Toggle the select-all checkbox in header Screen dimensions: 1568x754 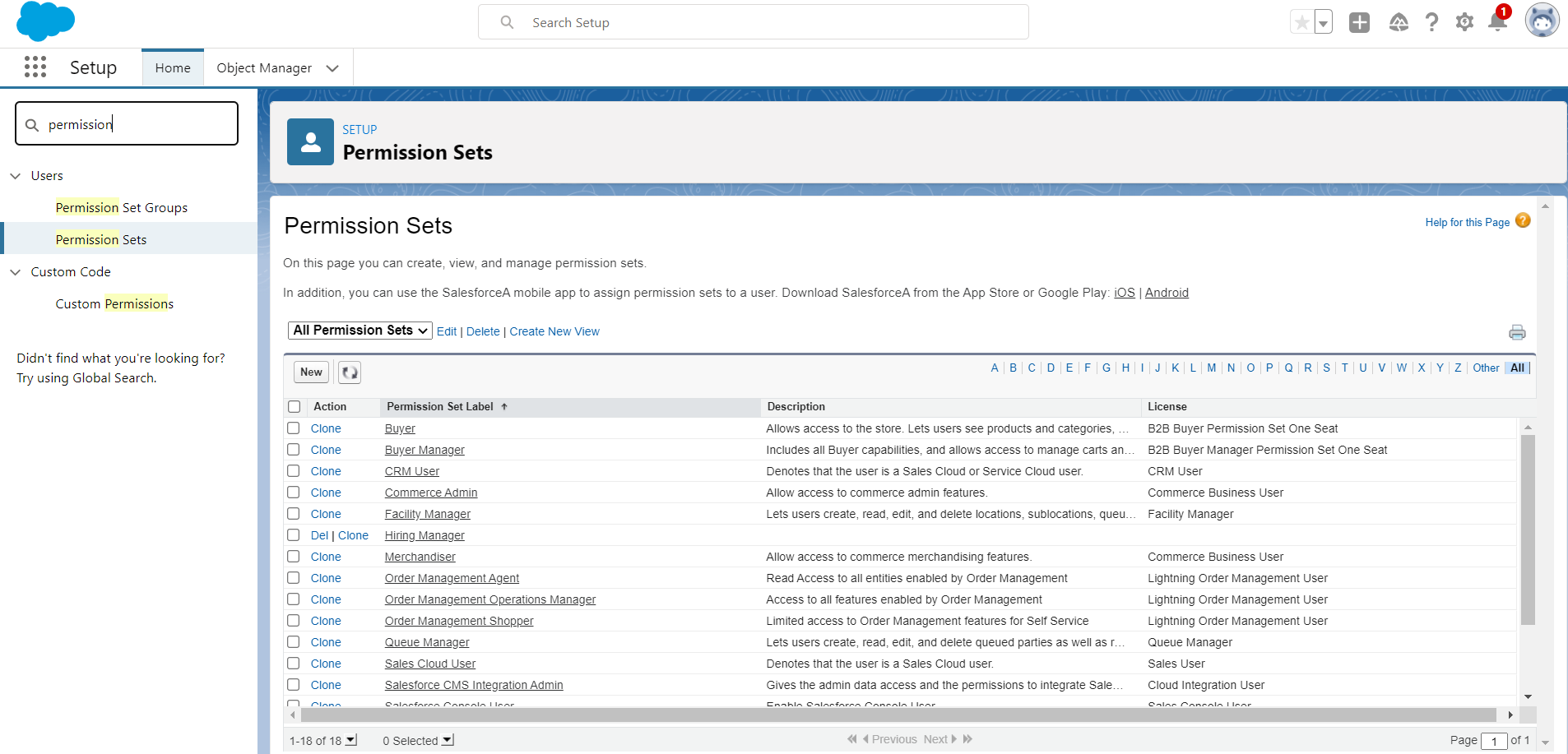[295, 407]
